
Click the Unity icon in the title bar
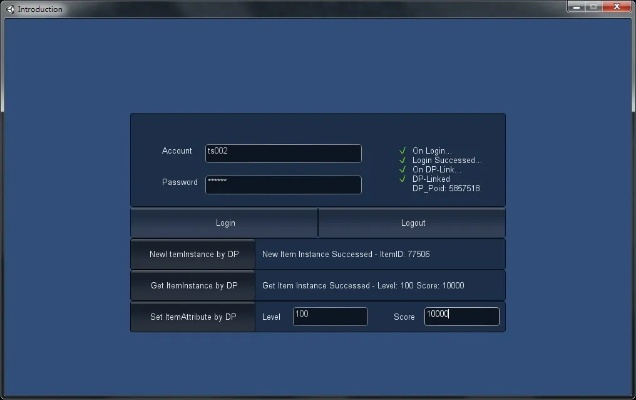pyautogui.click(x=10, y=9)
